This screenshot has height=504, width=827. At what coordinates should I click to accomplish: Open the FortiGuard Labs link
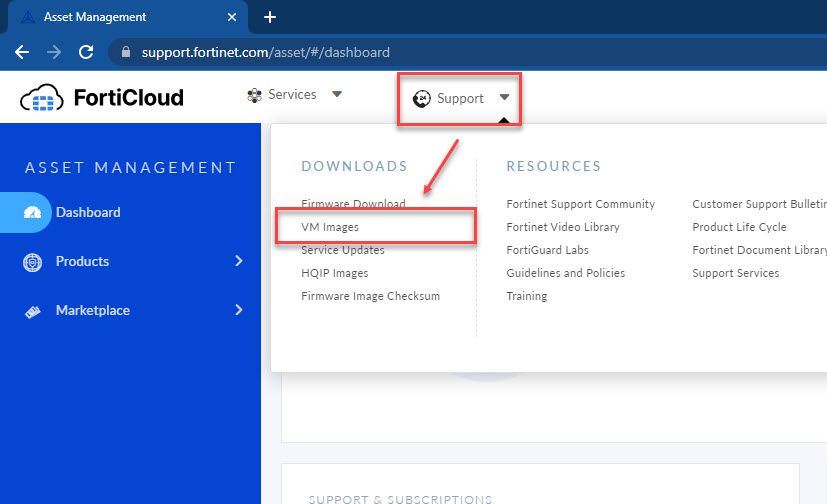coord(547,250)
